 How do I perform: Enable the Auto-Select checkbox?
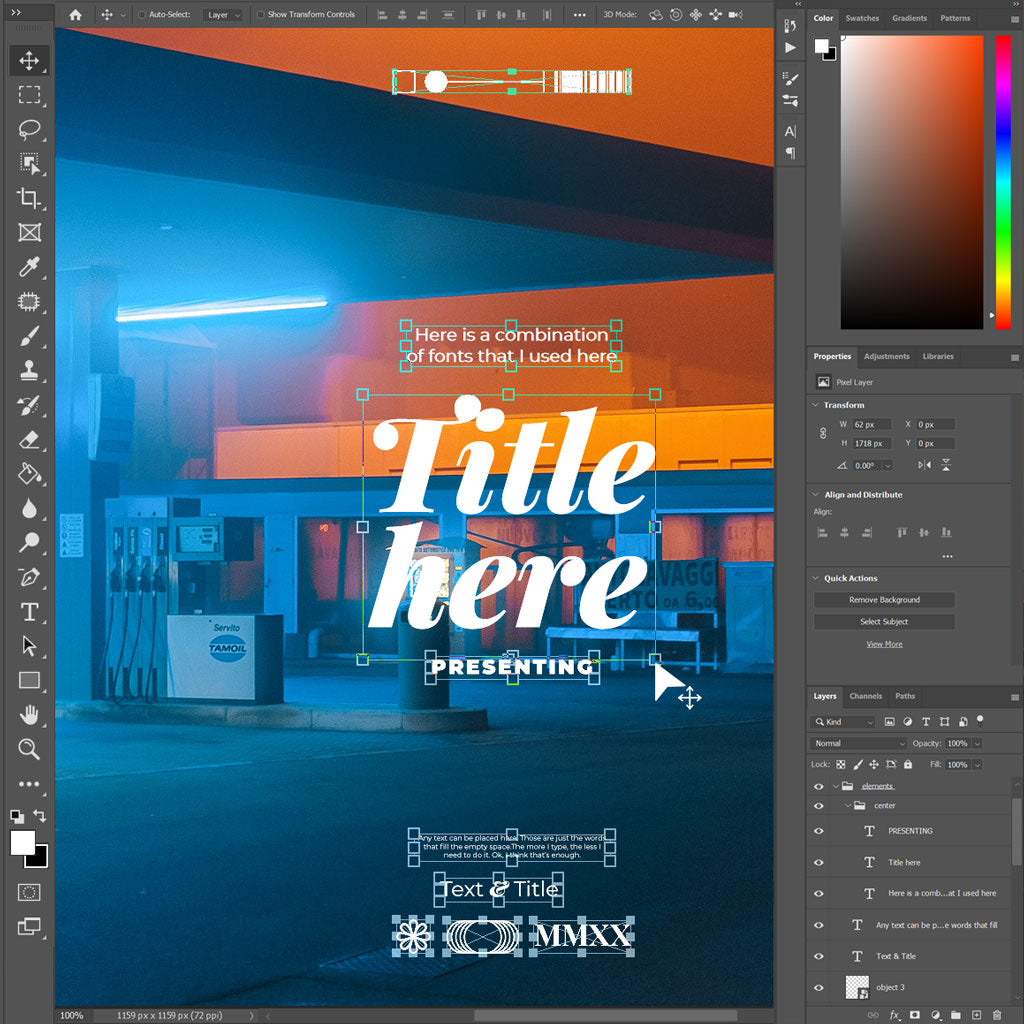click(141, 15)
